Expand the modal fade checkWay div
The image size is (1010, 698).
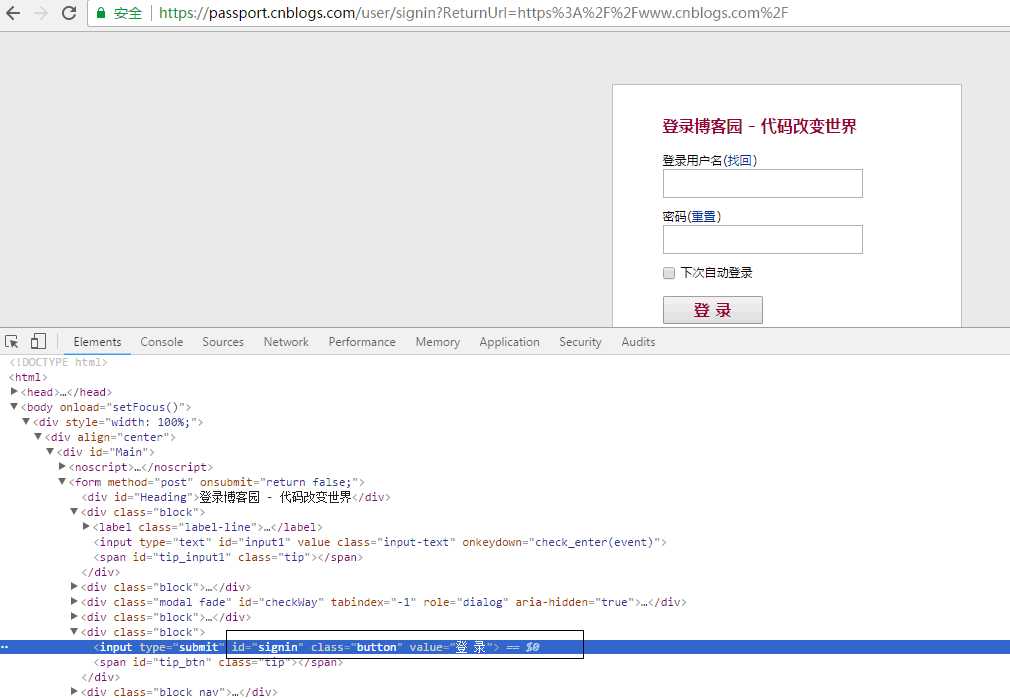coord(74,601)
